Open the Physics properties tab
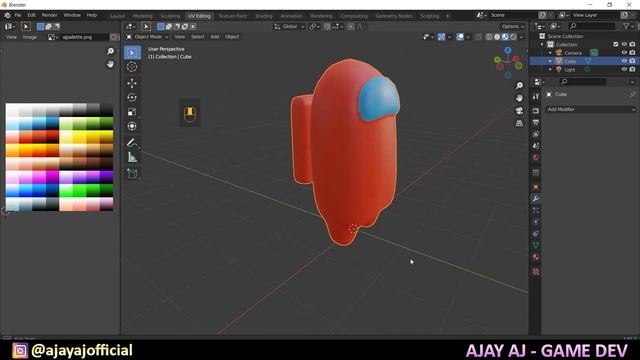Screen dimensions: 640x360 (x=536, y=222)
